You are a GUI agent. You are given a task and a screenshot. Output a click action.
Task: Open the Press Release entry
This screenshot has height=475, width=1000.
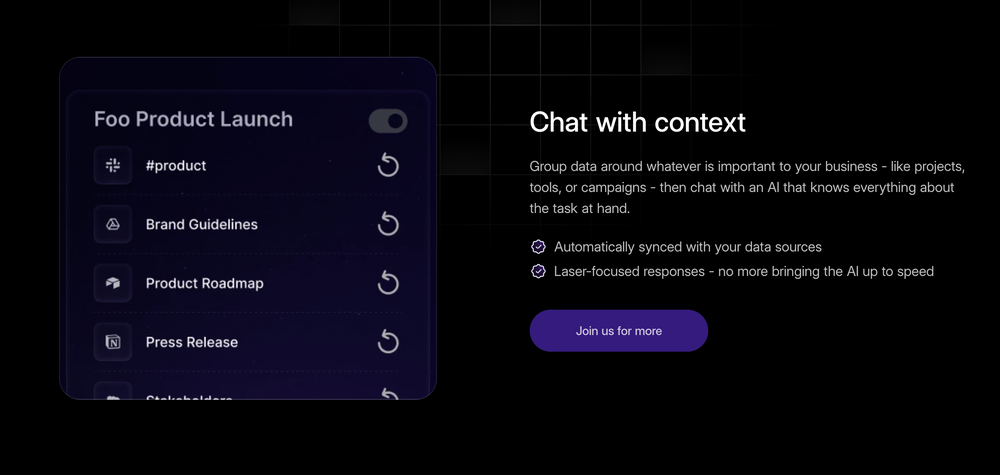[247, 342]
